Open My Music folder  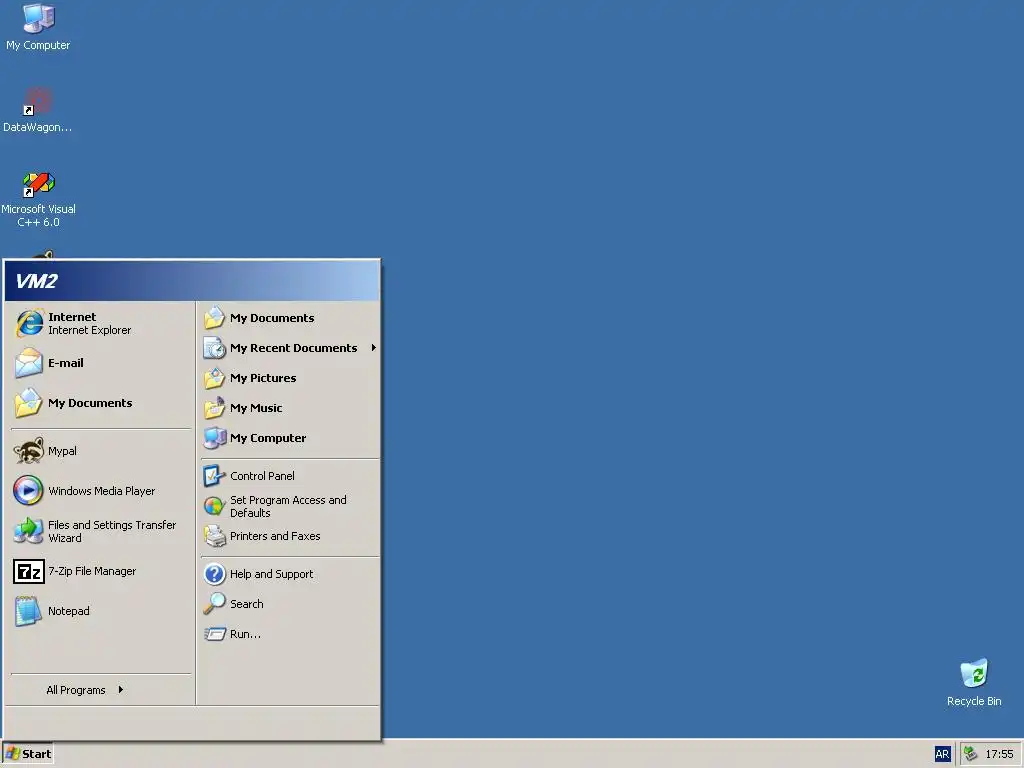[289, 408]
